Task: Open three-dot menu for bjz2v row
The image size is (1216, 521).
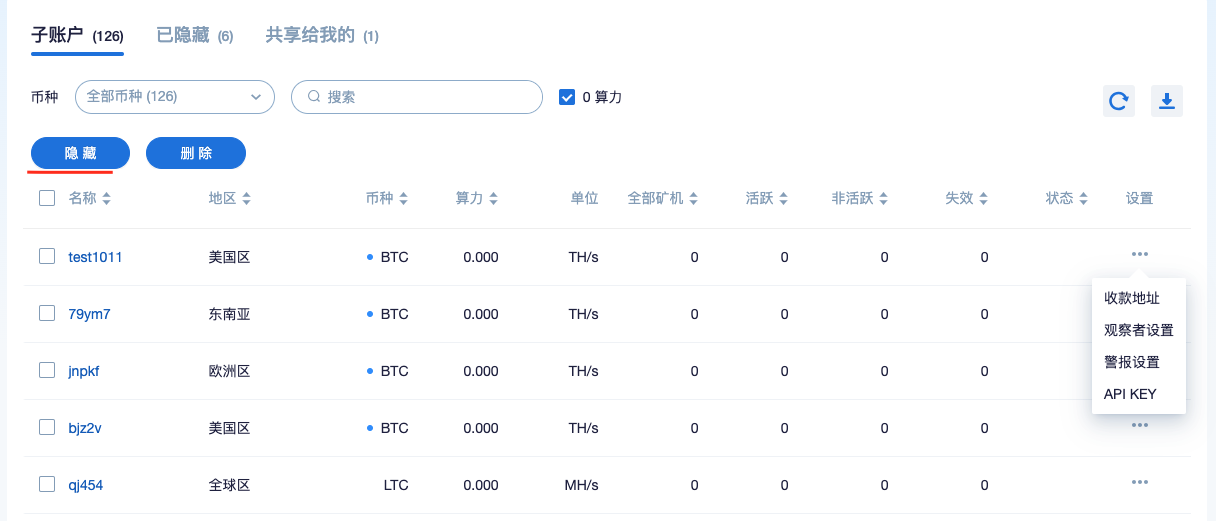Action: [1139, 425]
